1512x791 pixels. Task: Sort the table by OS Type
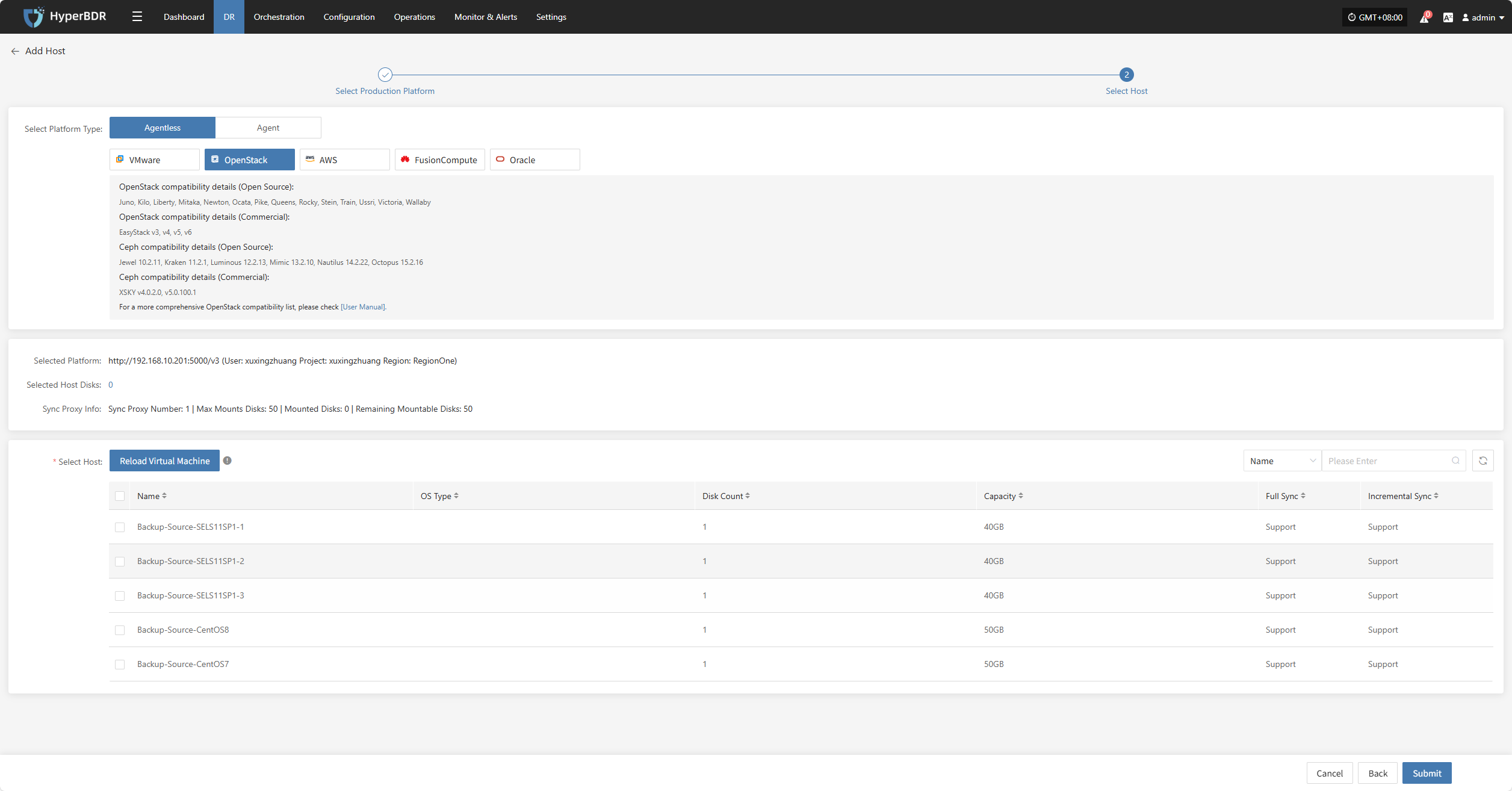tap(456, 496)
